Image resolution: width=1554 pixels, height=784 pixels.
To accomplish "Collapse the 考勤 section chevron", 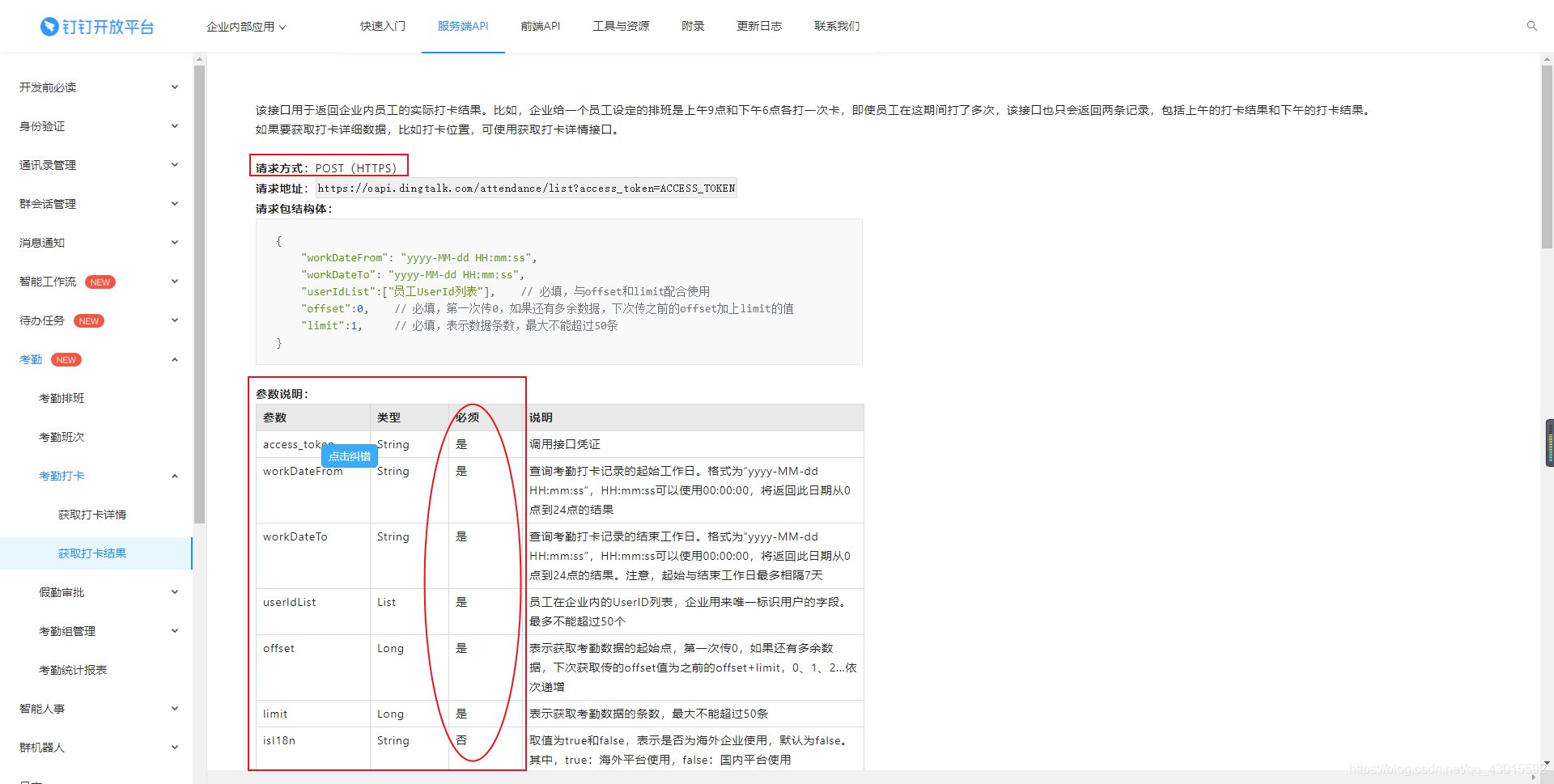I will pos(175,359).
